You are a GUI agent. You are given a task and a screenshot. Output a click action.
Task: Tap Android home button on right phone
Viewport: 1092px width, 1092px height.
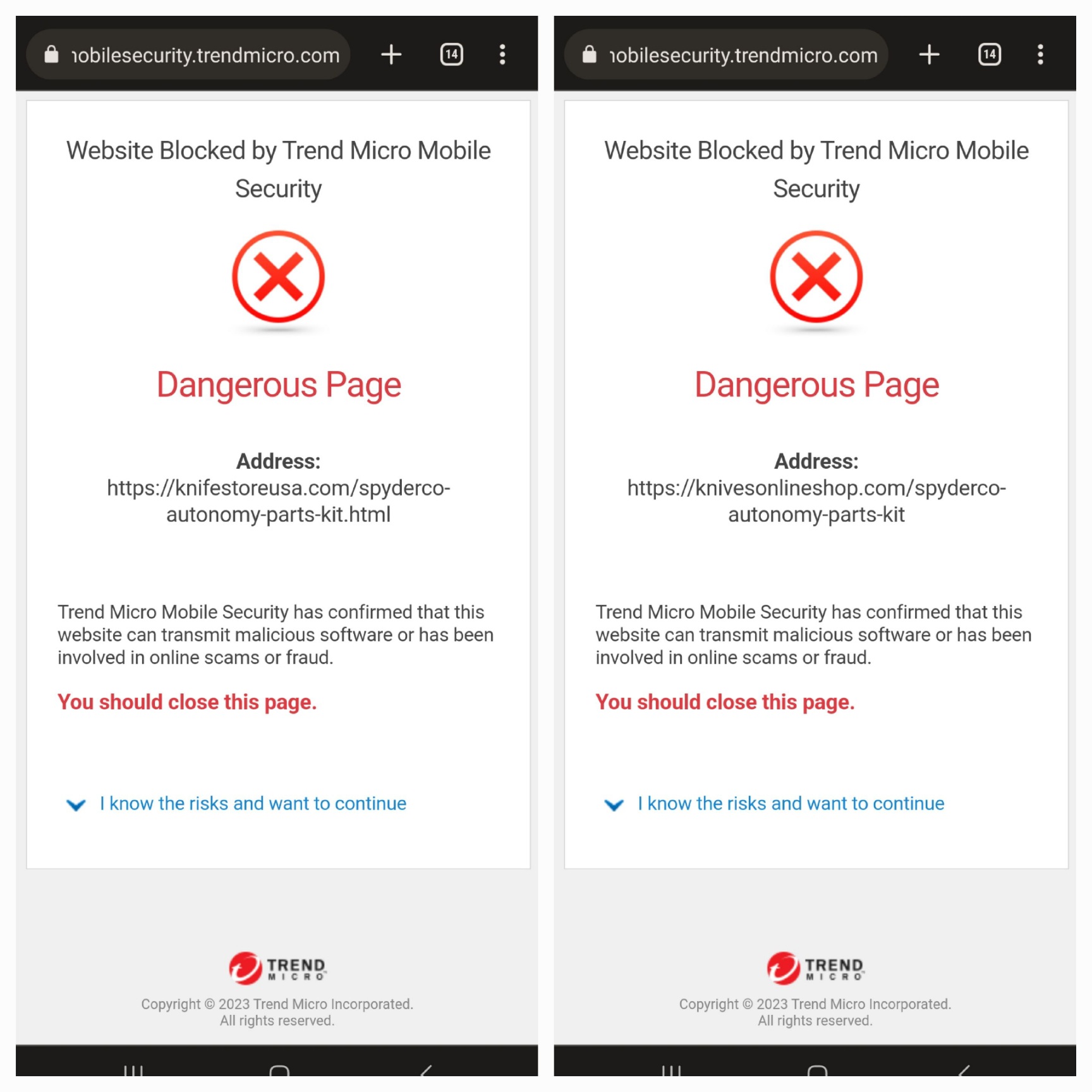tap(817, 1070)
